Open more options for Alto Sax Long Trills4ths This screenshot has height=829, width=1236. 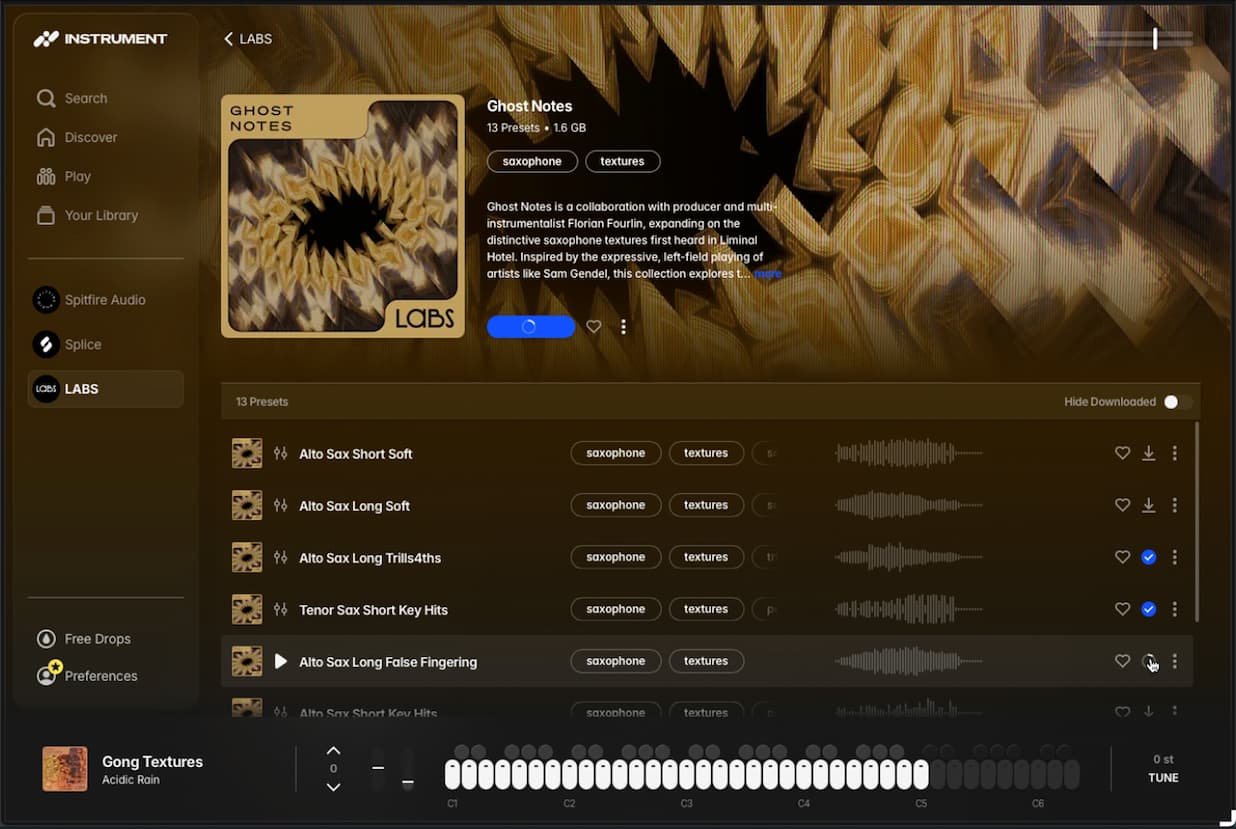[x=1175, y=557]
